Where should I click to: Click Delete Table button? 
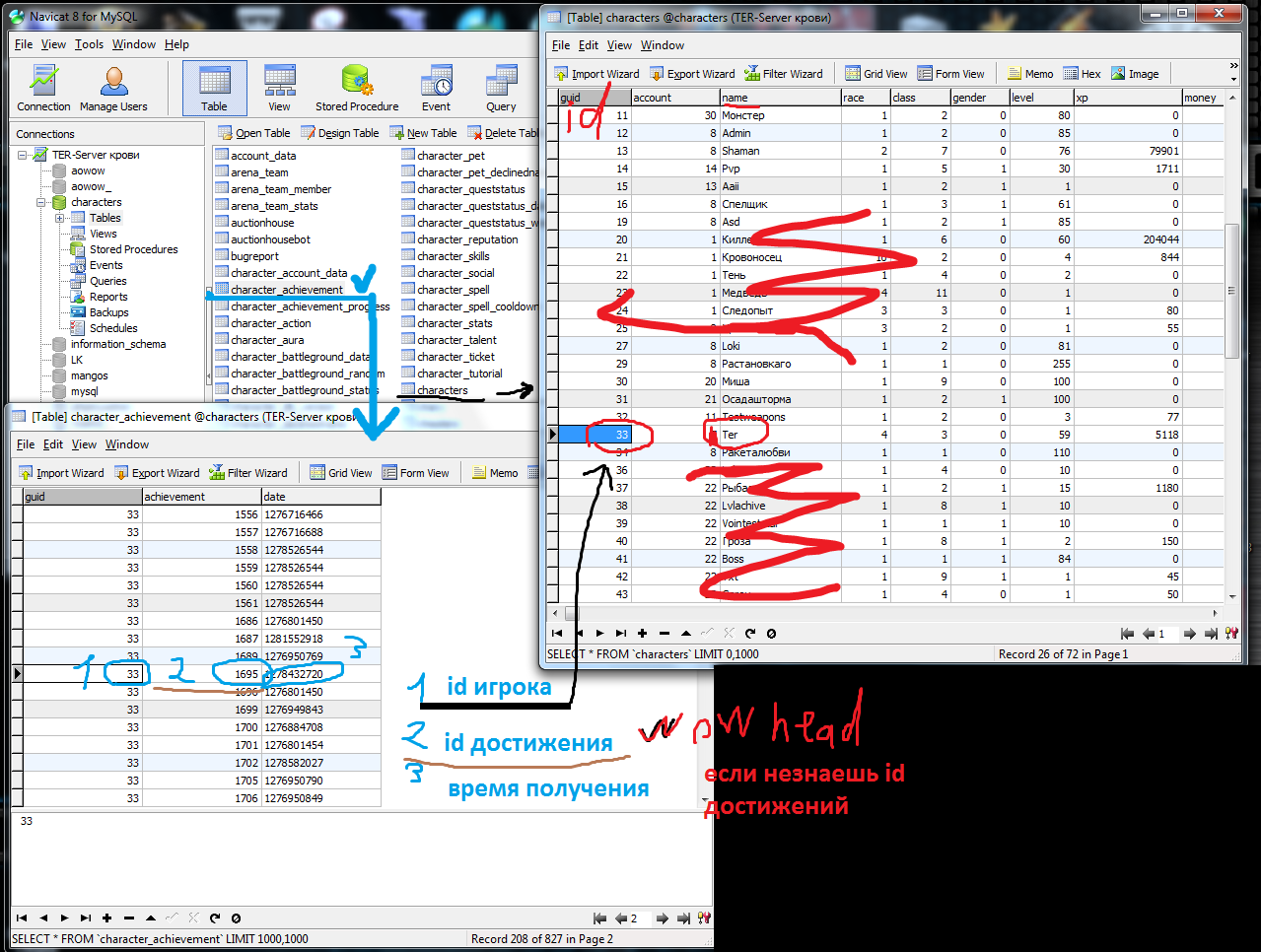(x=504, y=133)
